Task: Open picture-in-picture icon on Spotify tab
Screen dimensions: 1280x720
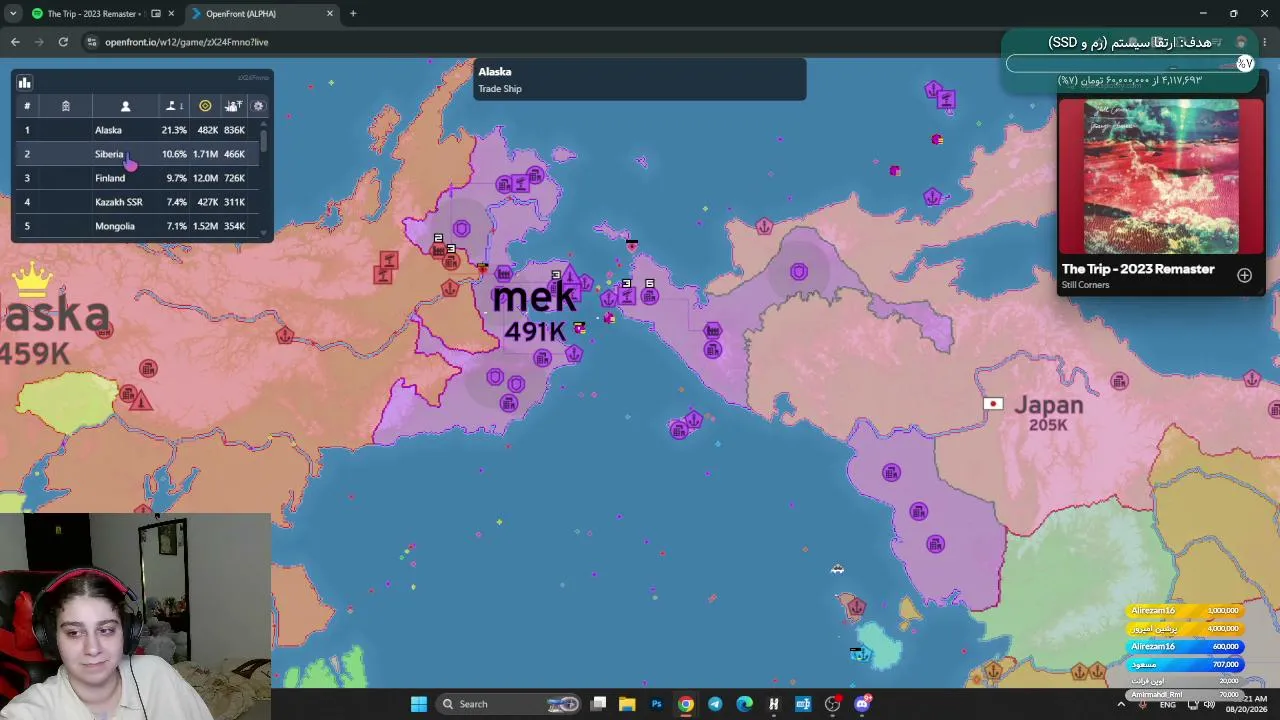Action: point(156,14)
